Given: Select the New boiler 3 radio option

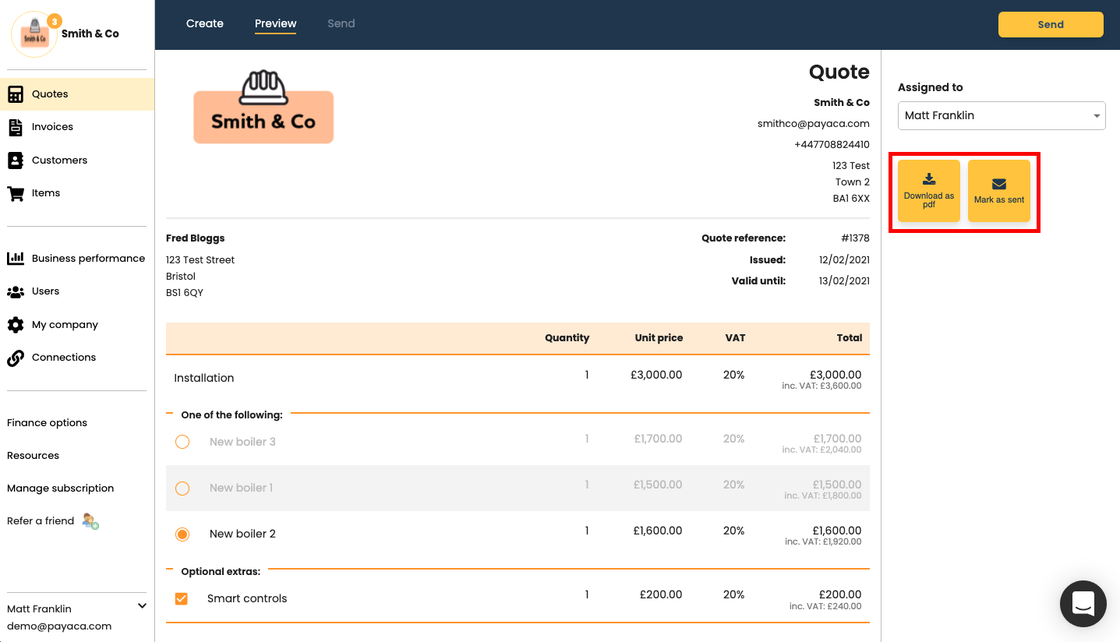Looking at the screenshot, I should pyautogui.click(x=182, y=442).
